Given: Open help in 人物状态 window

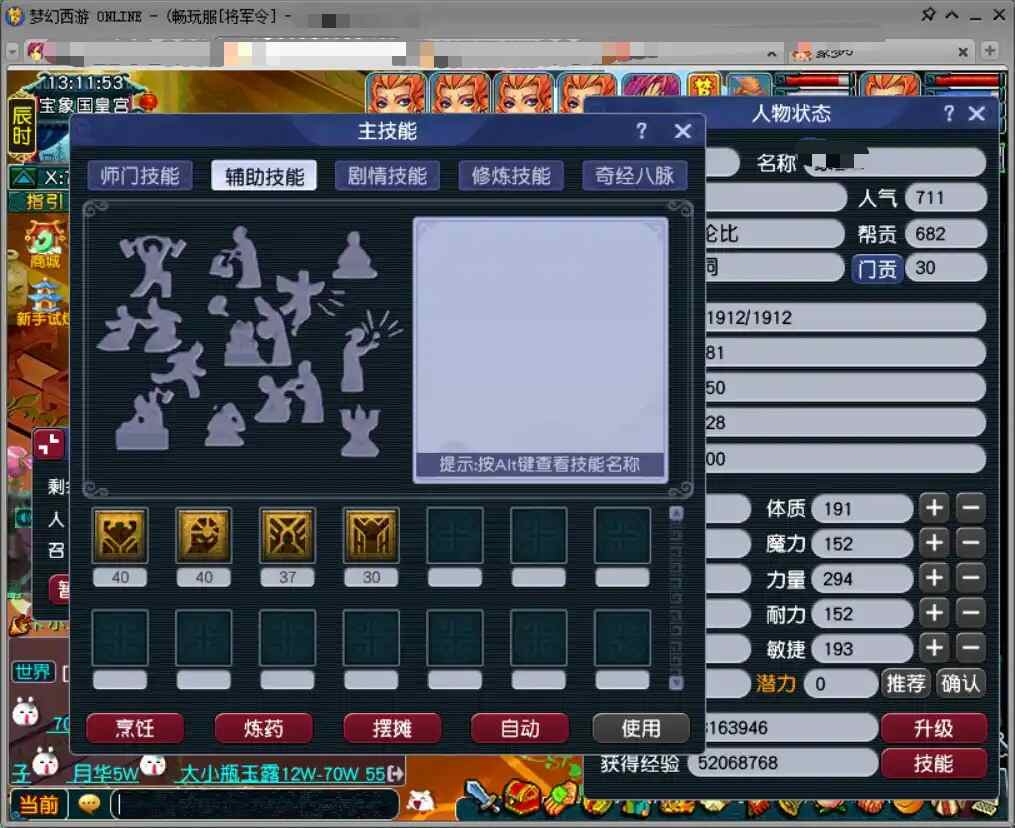Looking at the screenshot, I should (x=948, y=114).
